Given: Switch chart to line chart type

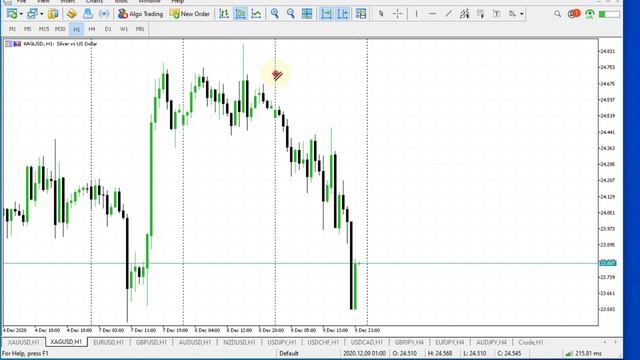Looking at the screenshot, I should point(256,14).
